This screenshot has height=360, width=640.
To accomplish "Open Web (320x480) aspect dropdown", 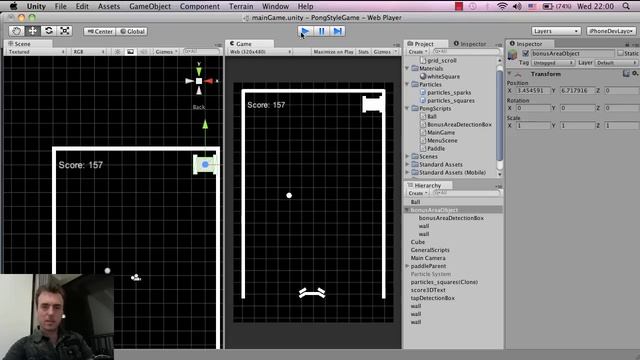I will click(x=260, y=52).
